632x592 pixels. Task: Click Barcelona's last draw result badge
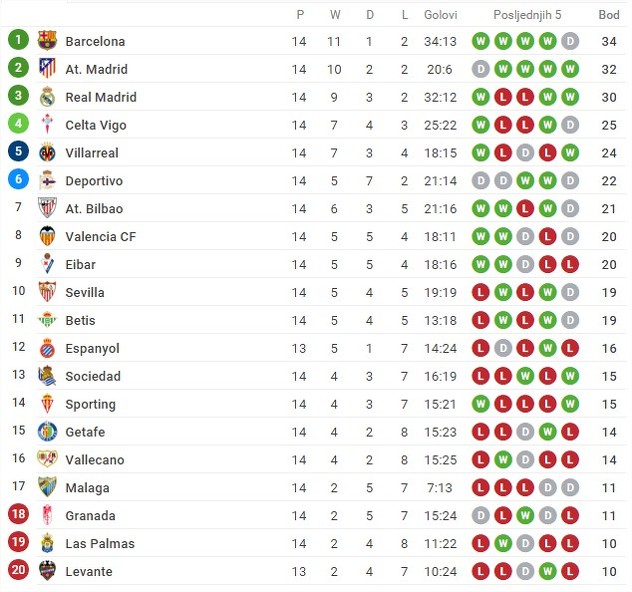coord(570,41)
